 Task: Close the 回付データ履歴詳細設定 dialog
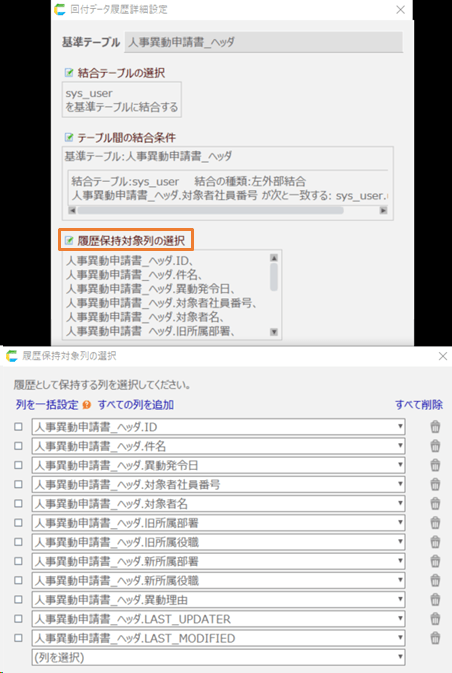400,9
